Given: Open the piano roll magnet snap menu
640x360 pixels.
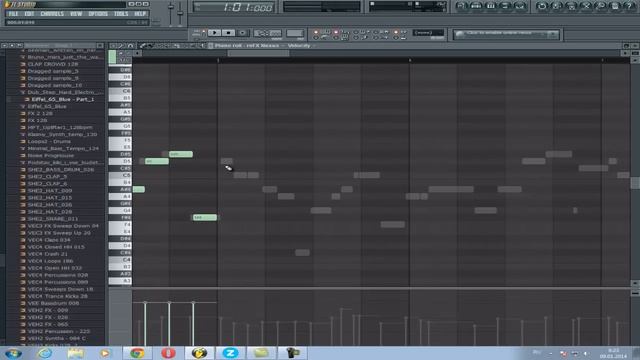Looking at the screenshot, I should (131, 46).
